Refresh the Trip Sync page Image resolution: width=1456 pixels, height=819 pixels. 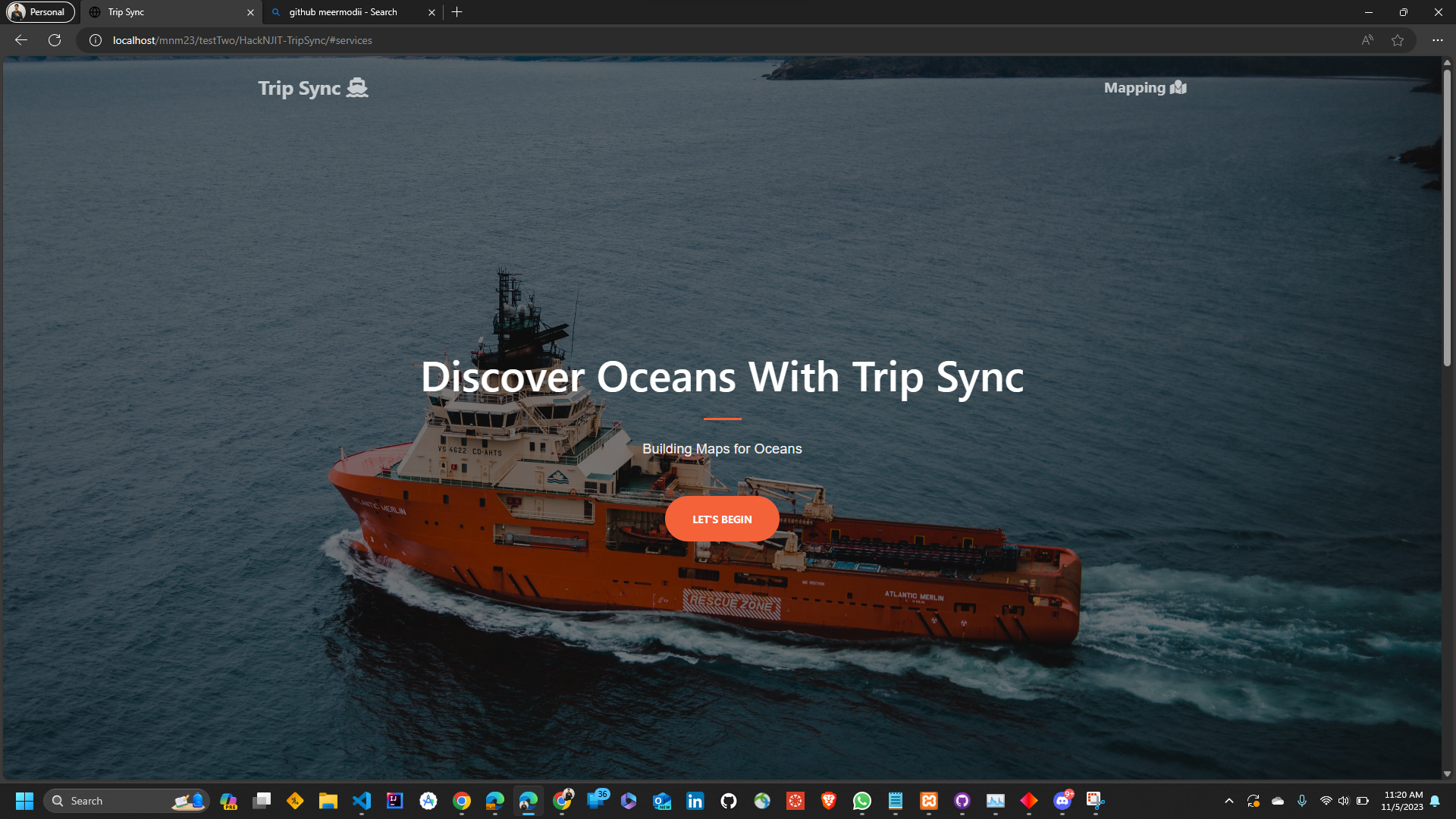coord(55,40)
